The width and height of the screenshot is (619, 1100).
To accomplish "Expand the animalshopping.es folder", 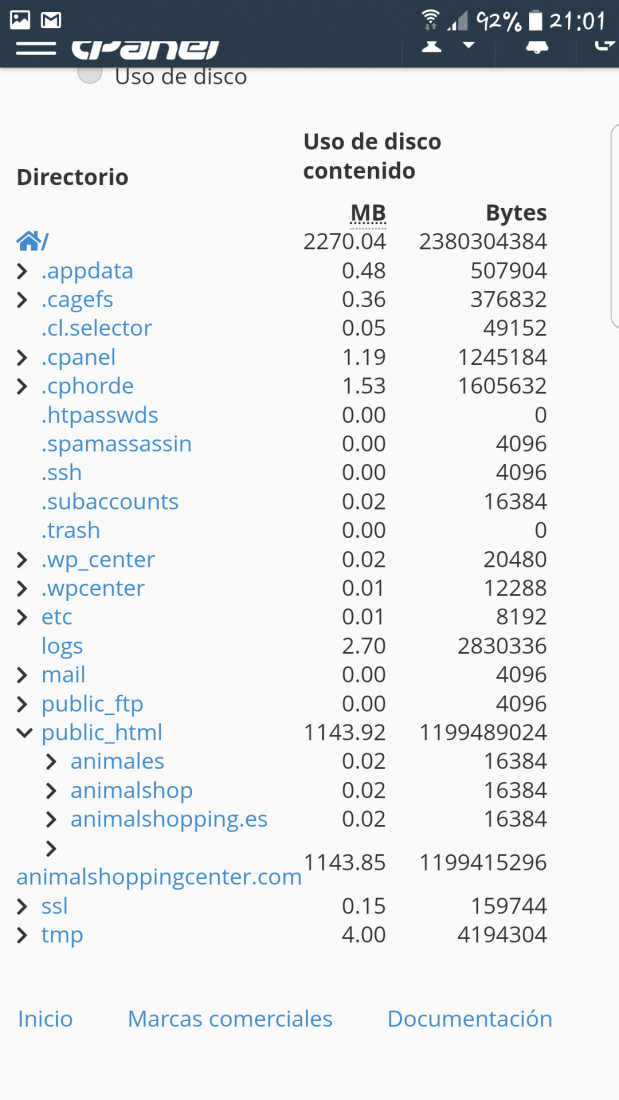I will [51, 819].
